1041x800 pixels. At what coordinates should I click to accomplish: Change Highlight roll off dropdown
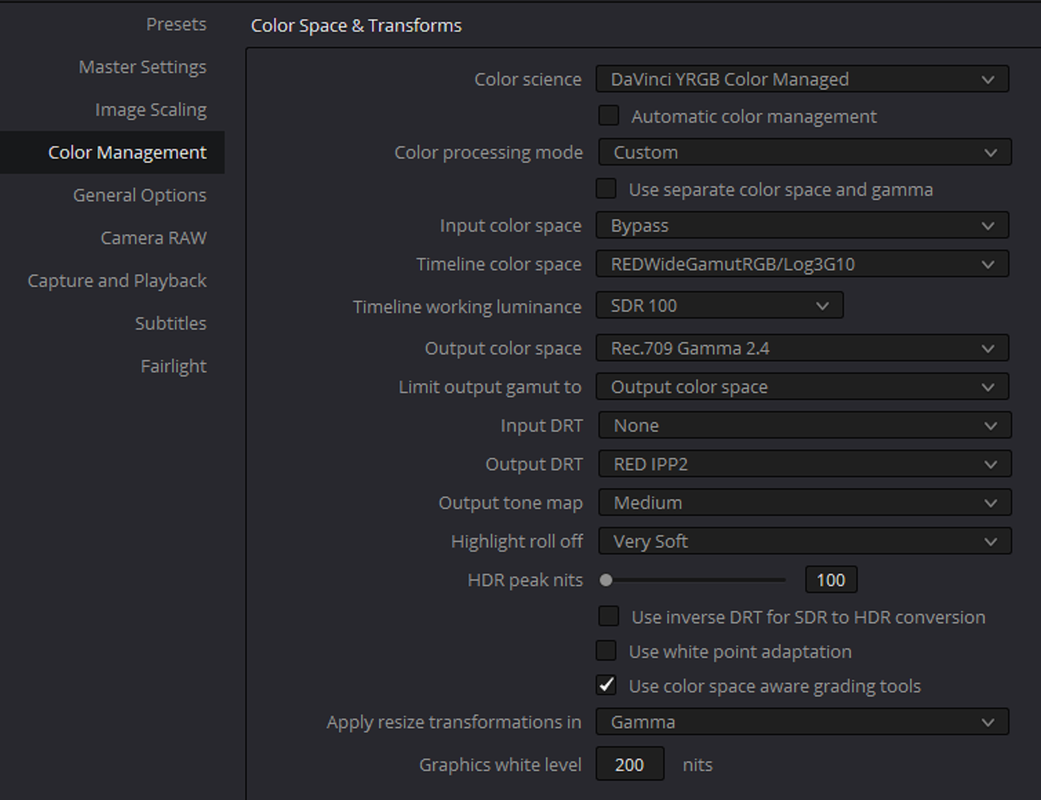point(805,540)
